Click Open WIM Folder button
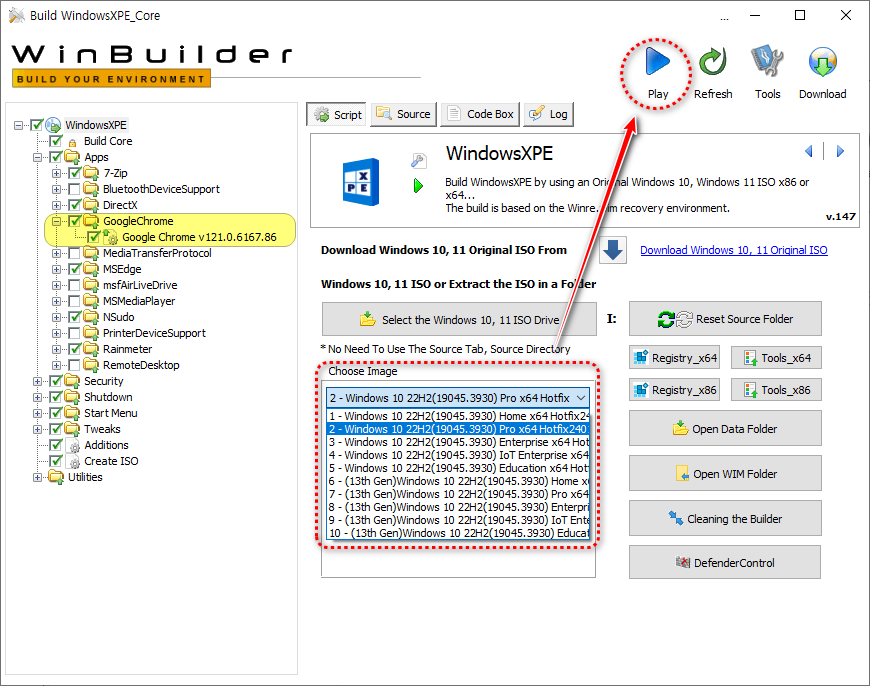The width and height of the screenshot is (870, 686). 725,473
